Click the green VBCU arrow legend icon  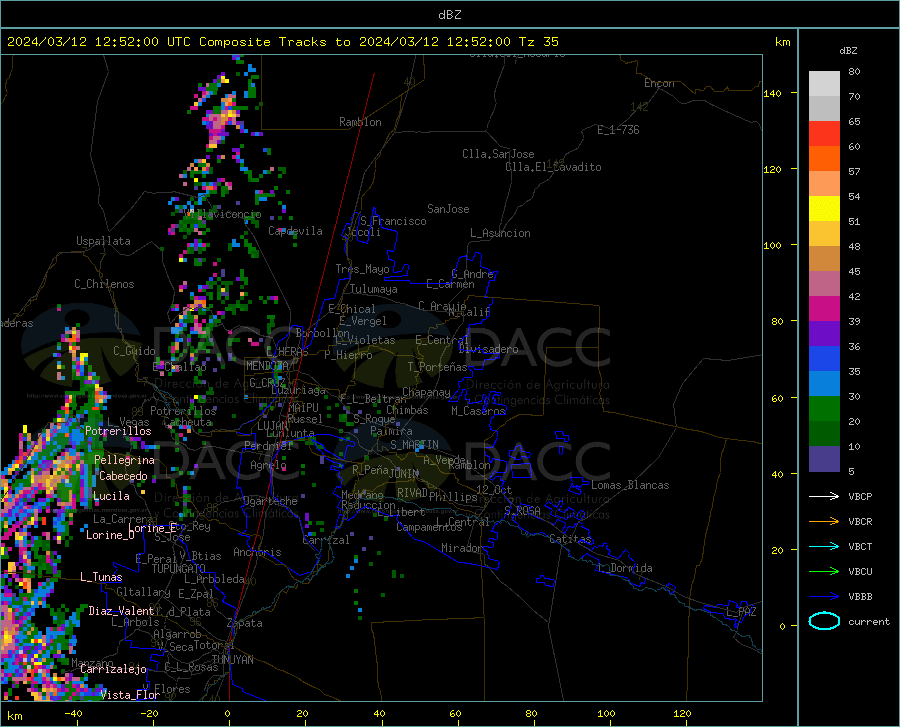[x=824, y=571]
